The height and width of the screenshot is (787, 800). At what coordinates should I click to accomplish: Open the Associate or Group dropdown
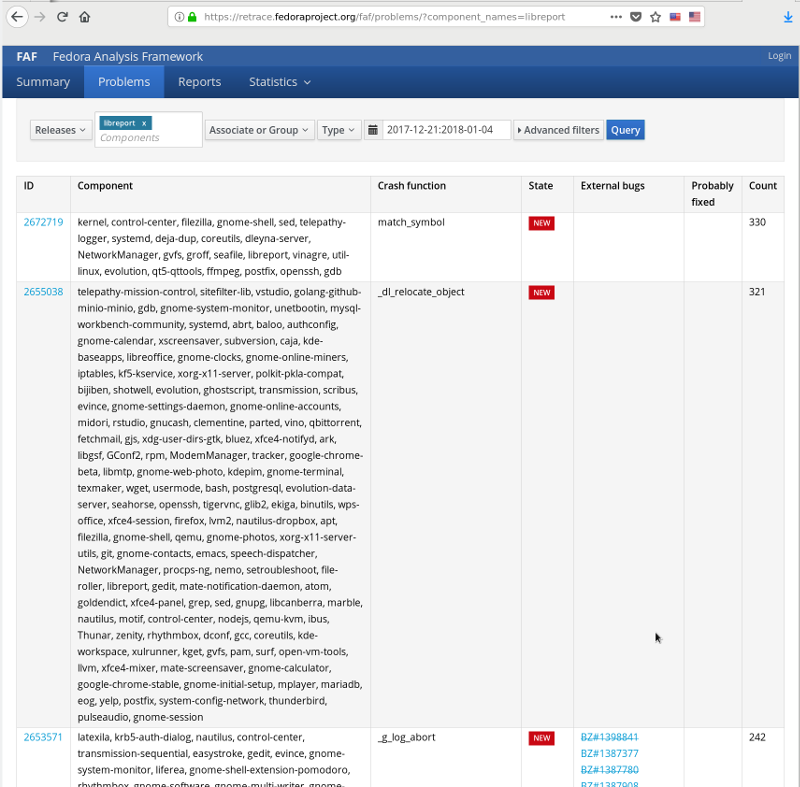(x=259, y=130)
